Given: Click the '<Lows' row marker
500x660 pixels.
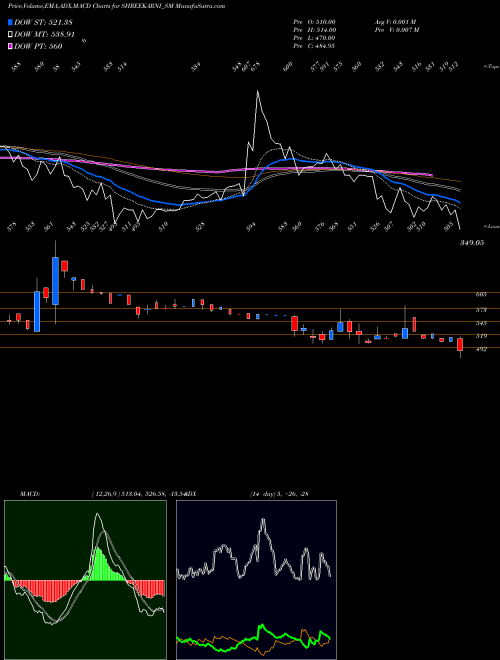Looking at the screenshot, I should 491,226.
